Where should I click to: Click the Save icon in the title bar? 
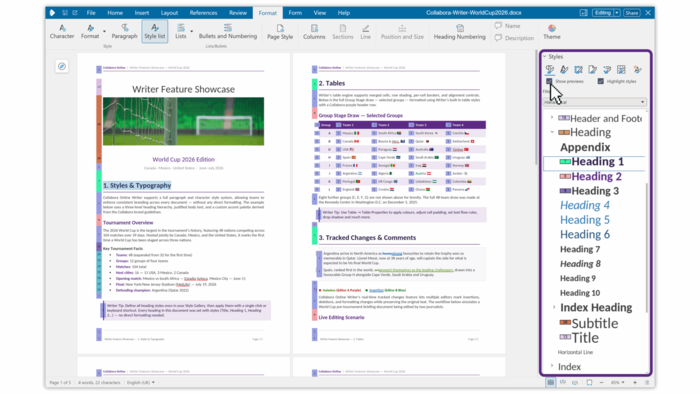click(65, 13)
